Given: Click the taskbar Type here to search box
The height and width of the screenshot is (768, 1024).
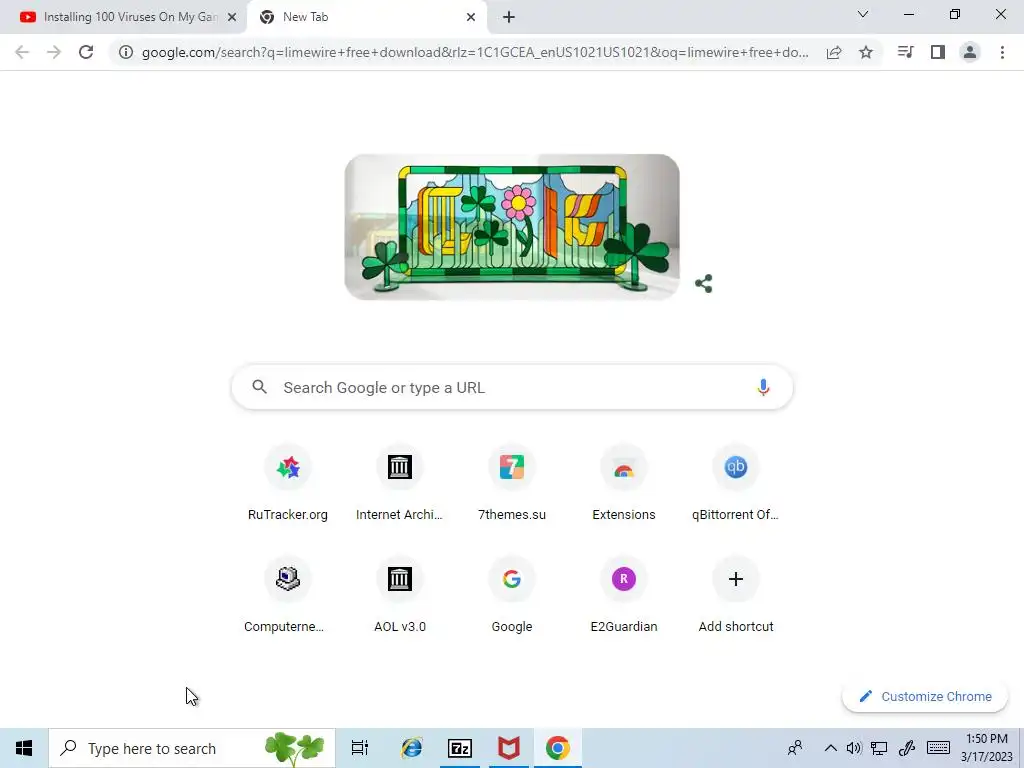Looking at the screenshot, I should [x=192, y=748].
